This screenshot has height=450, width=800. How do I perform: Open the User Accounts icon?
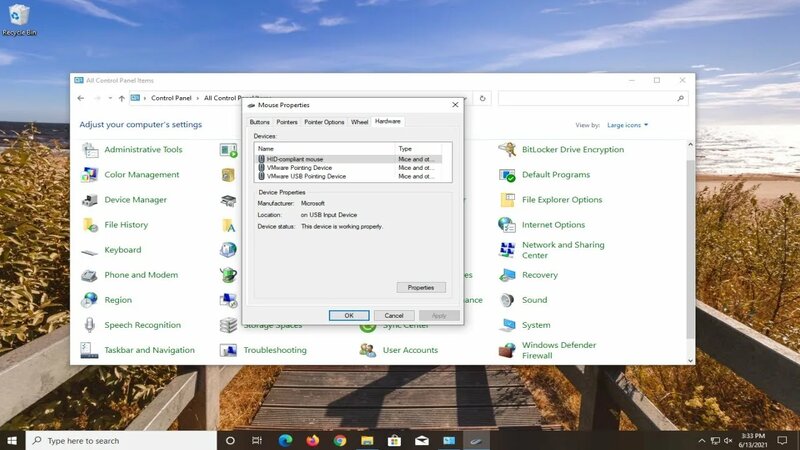pos(367,350)
